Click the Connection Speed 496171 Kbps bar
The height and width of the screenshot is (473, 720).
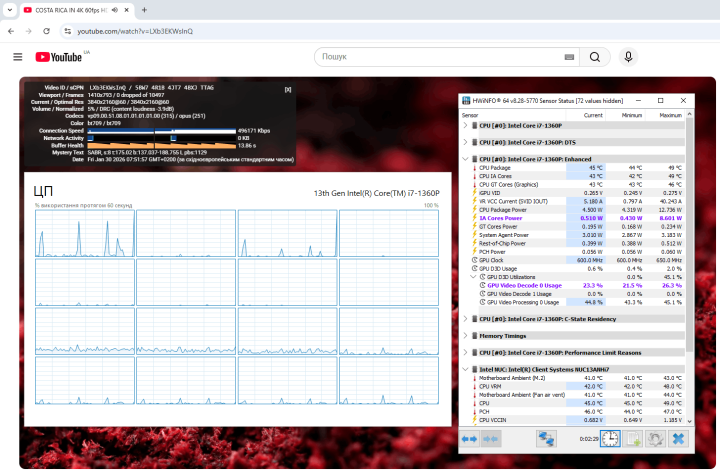click(x=162, y=131)
